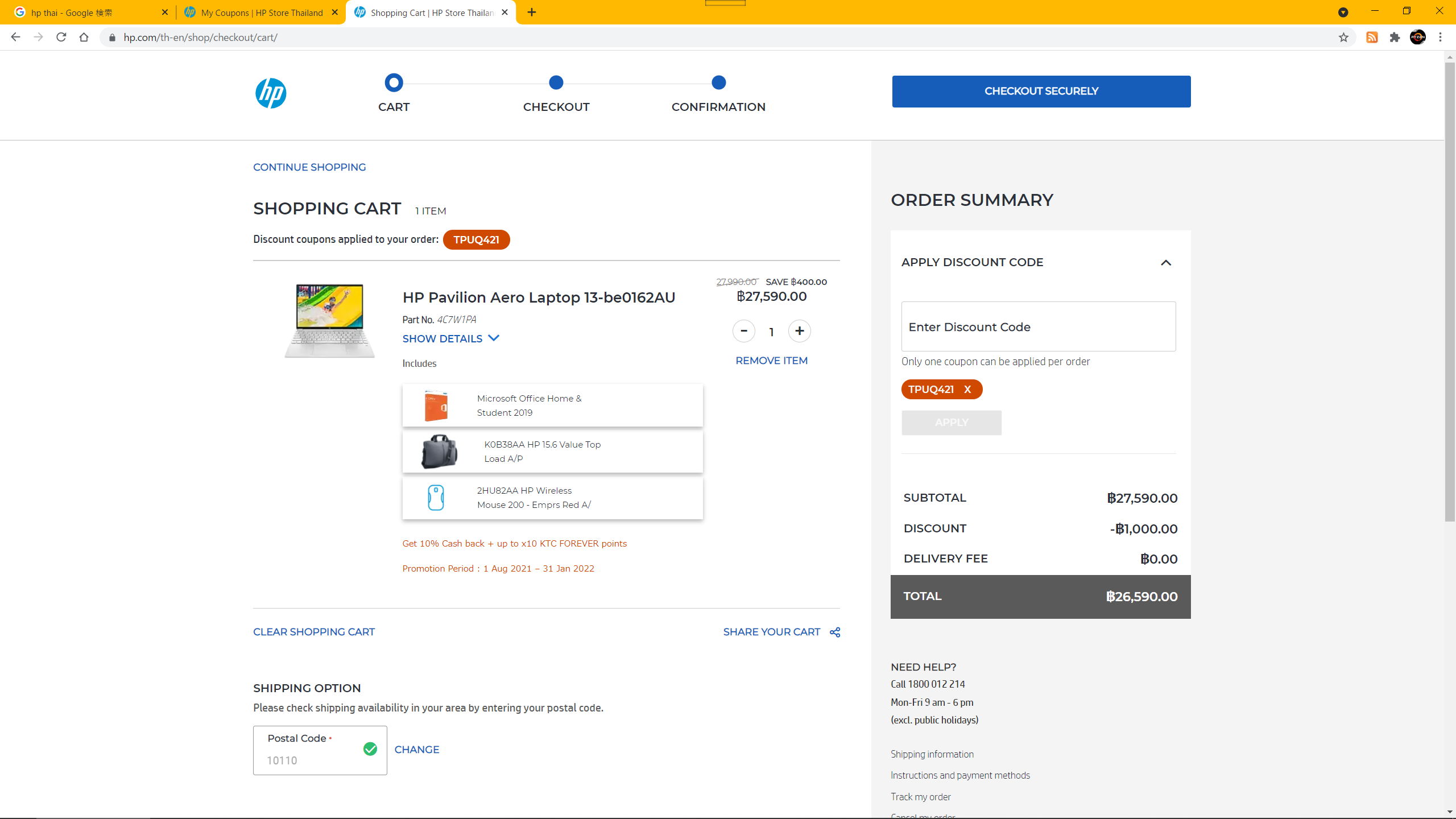Click HP Wireless Mouse 200 icon
1456x819 pixels.
(x=436, y=498)
